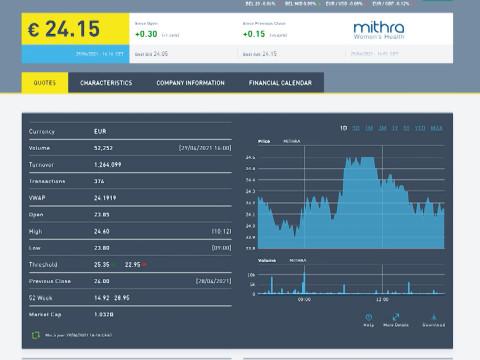
Task: Select the 5D chart range
Action: click(356, 128)
